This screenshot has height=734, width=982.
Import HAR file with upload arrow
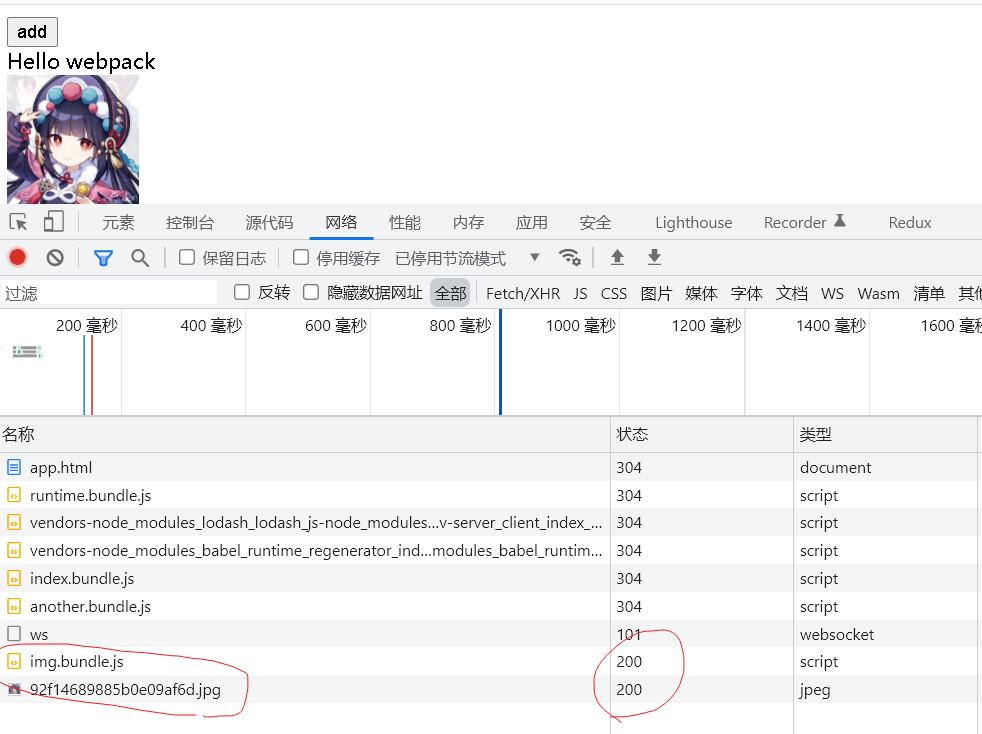pyautogui.click(x=618, y=257)
